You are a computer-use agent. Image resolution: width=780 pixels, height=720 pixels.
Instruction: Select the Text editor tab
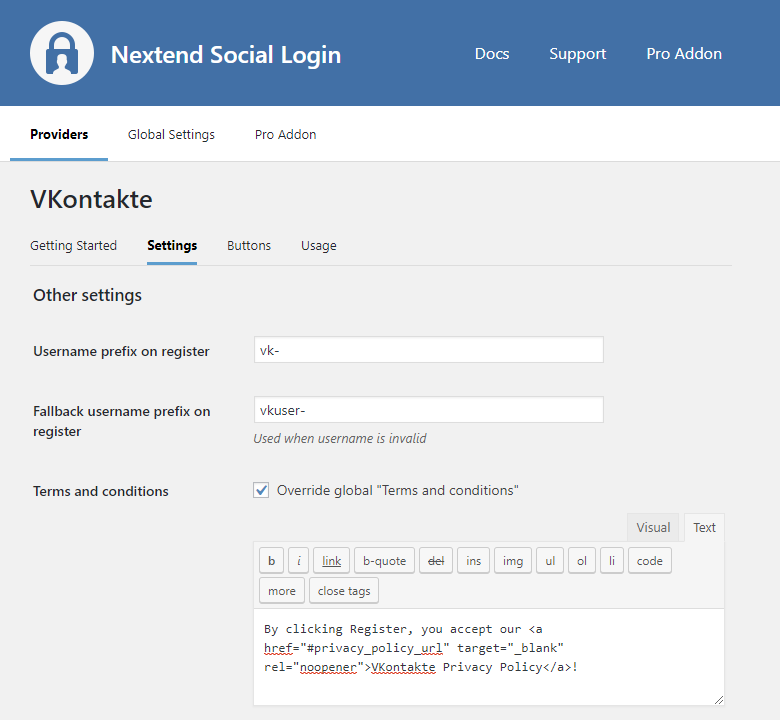pos(705,528)
